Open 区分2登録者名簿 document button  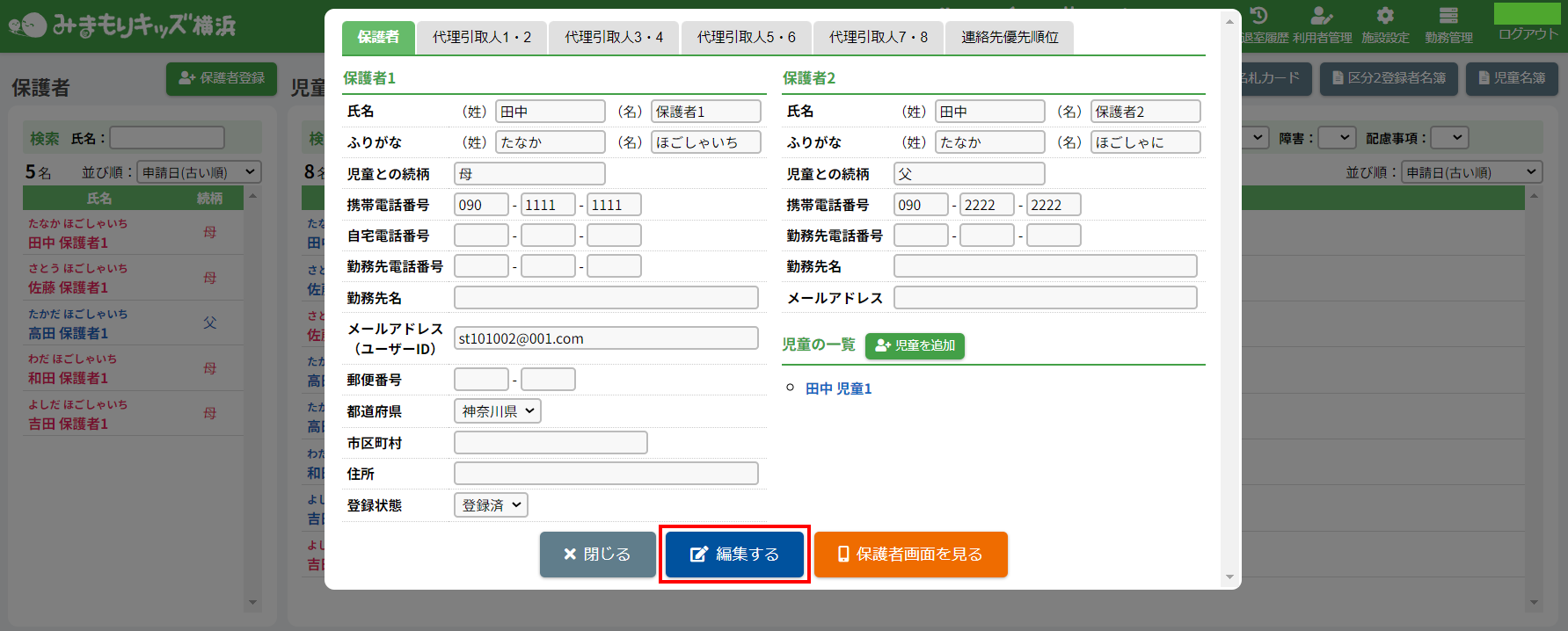(x=1389, y=78)
